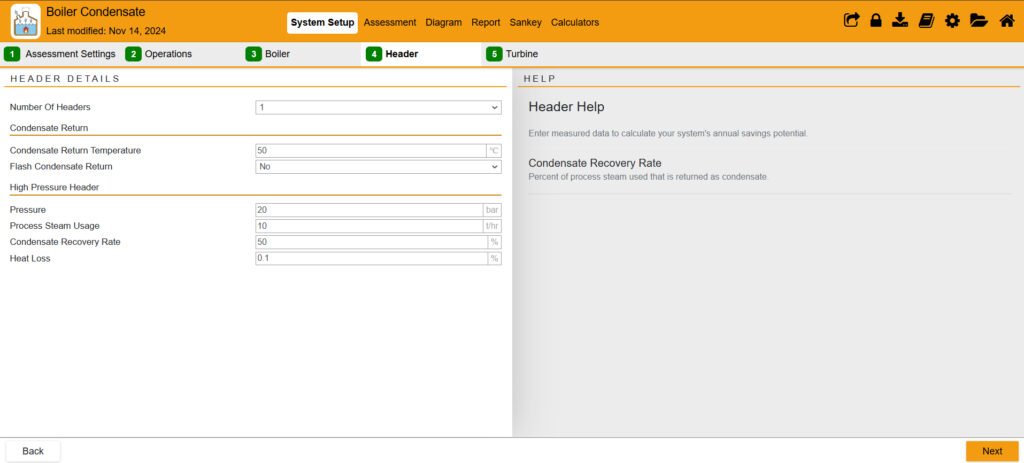Click the Pressure input field
The image size is (1024, 463).
tap(369, 210)
